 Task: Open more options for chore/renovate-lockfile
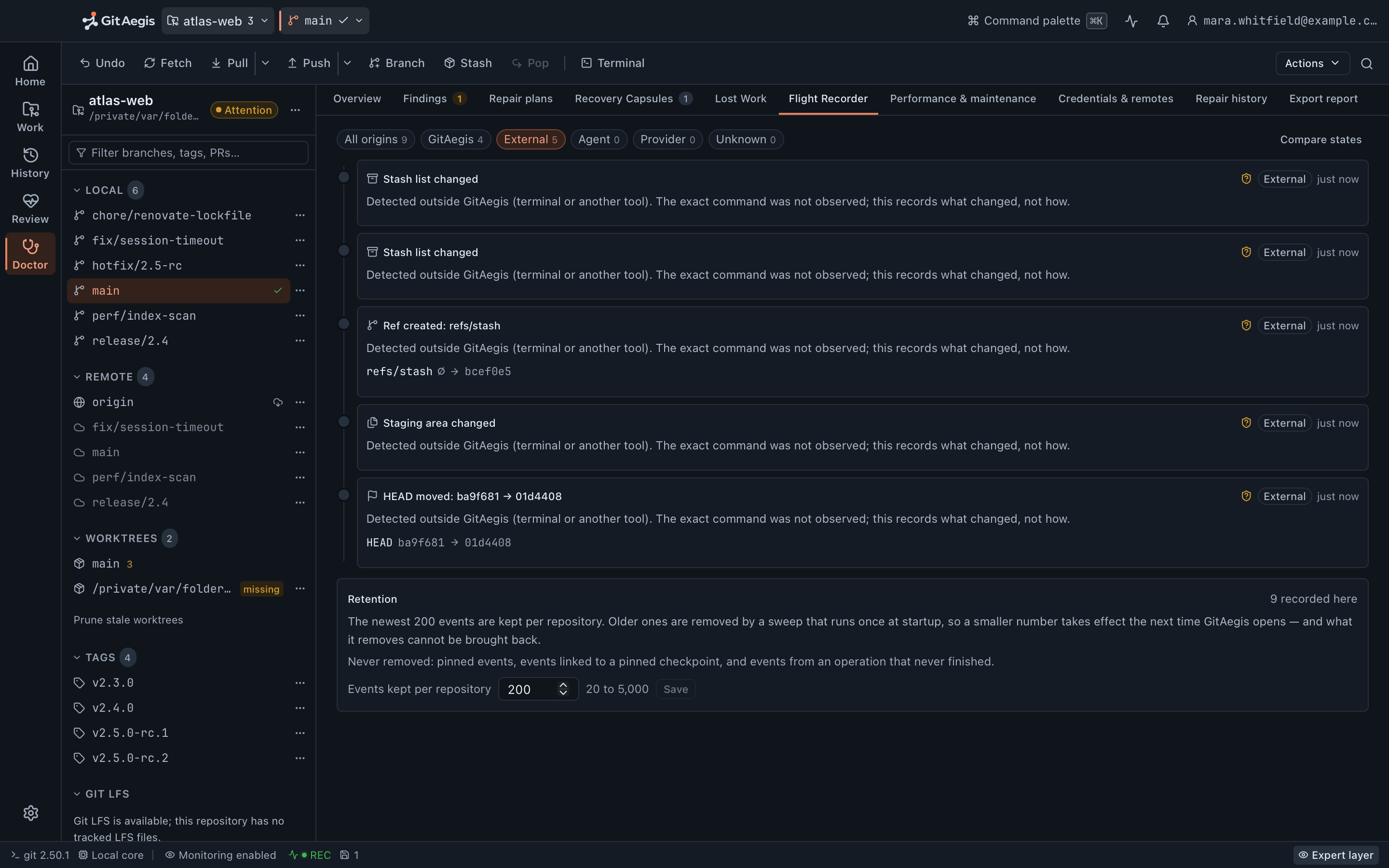(300, 215)
